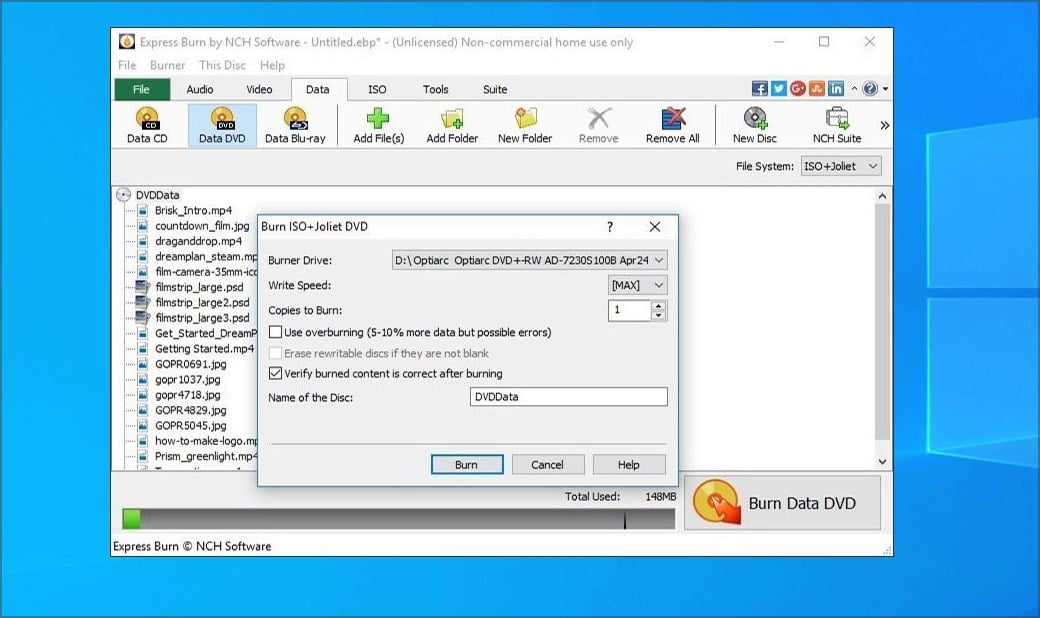Close the Burn ISO+Joliet DVD dialog

(x=655, y=227)
